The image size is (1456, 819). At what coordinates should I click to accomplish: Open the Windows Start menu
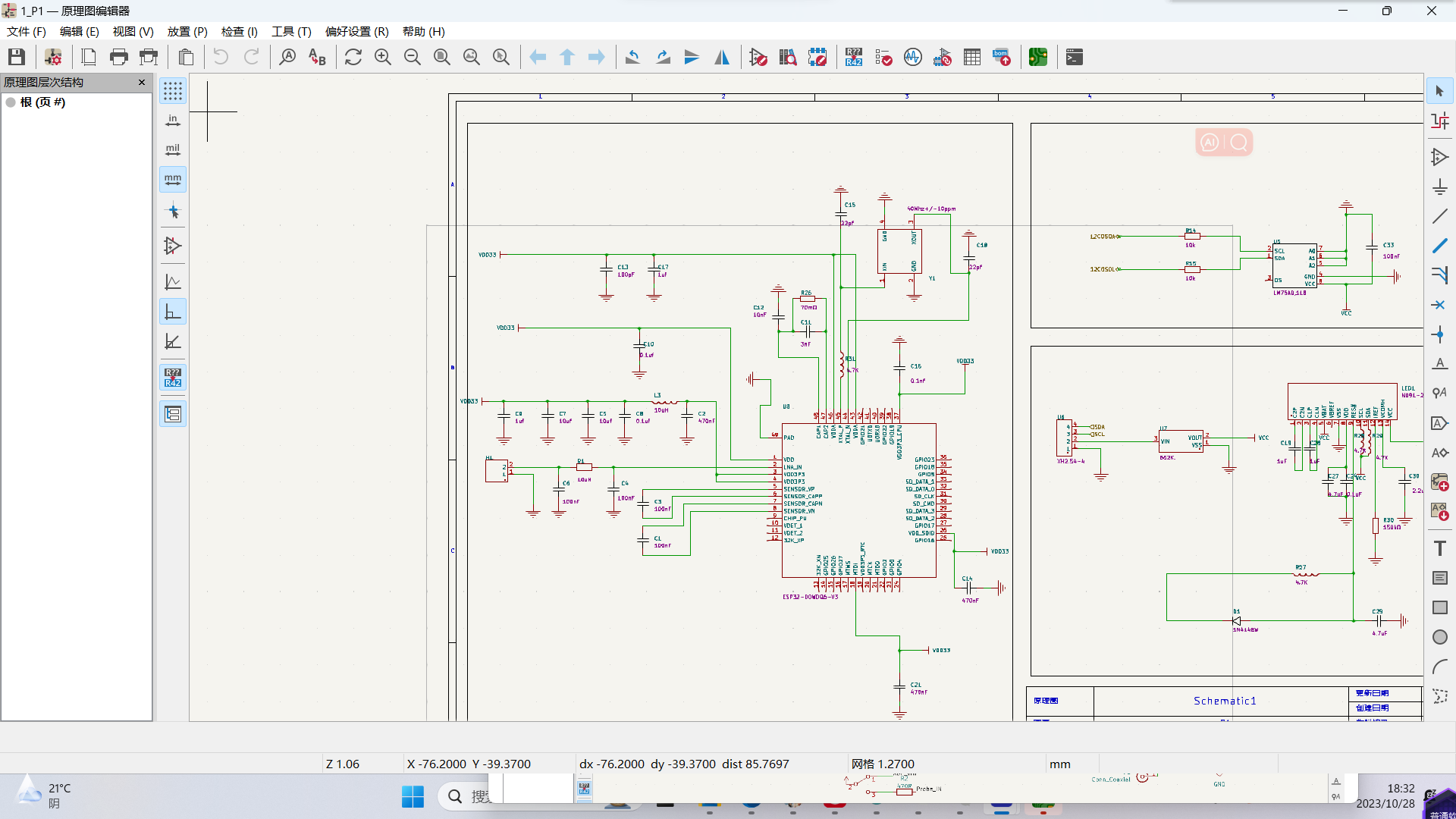(x=413, y=796)
